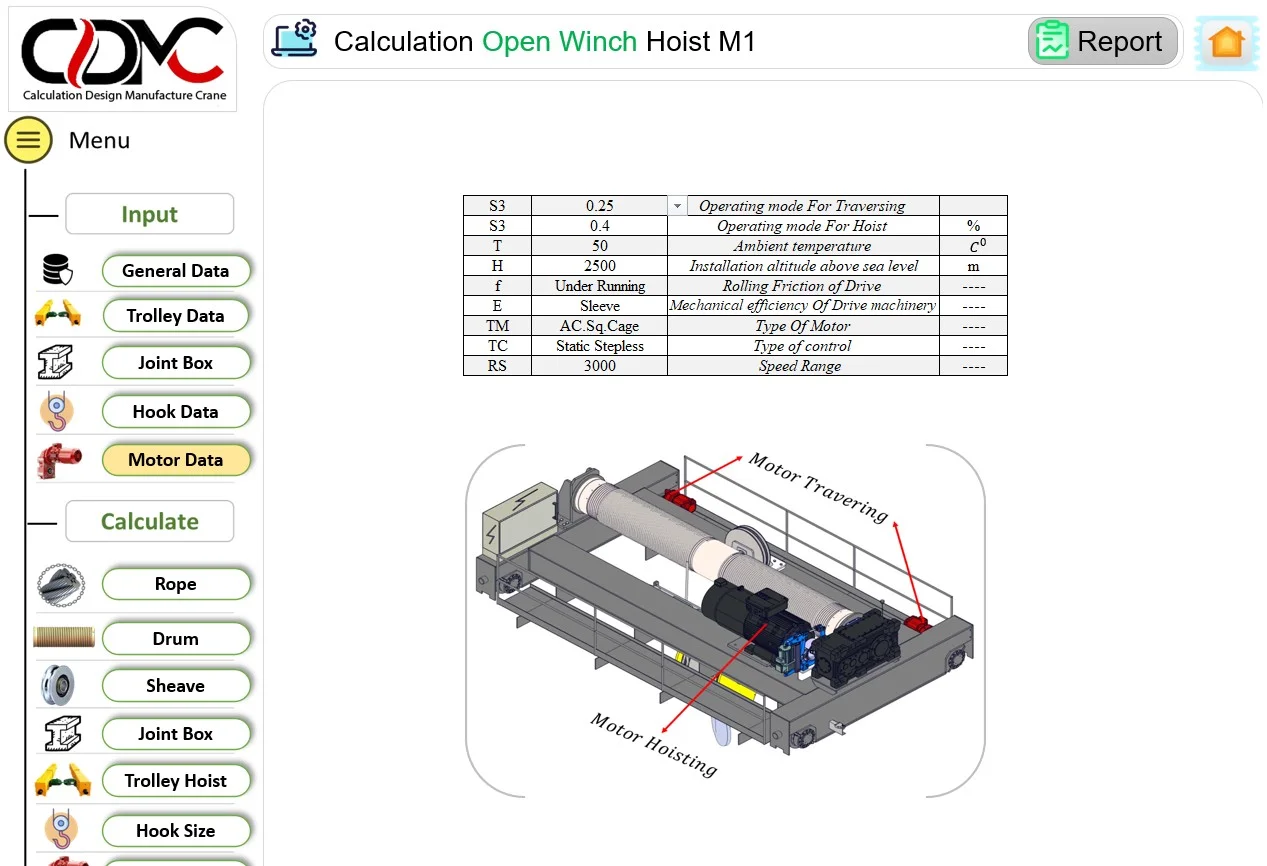
Task: Open the Report button
Action: (x=1103, y=42)
